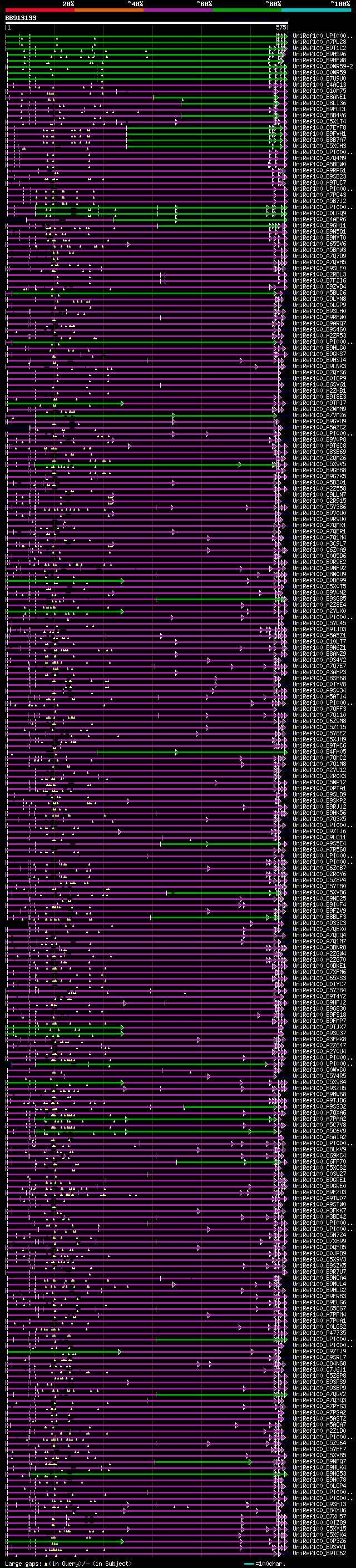Image resolution: width=356 pixels, height=1568 pixels.
Task: Click the query end position 575
Action: (x=281, y=27)
